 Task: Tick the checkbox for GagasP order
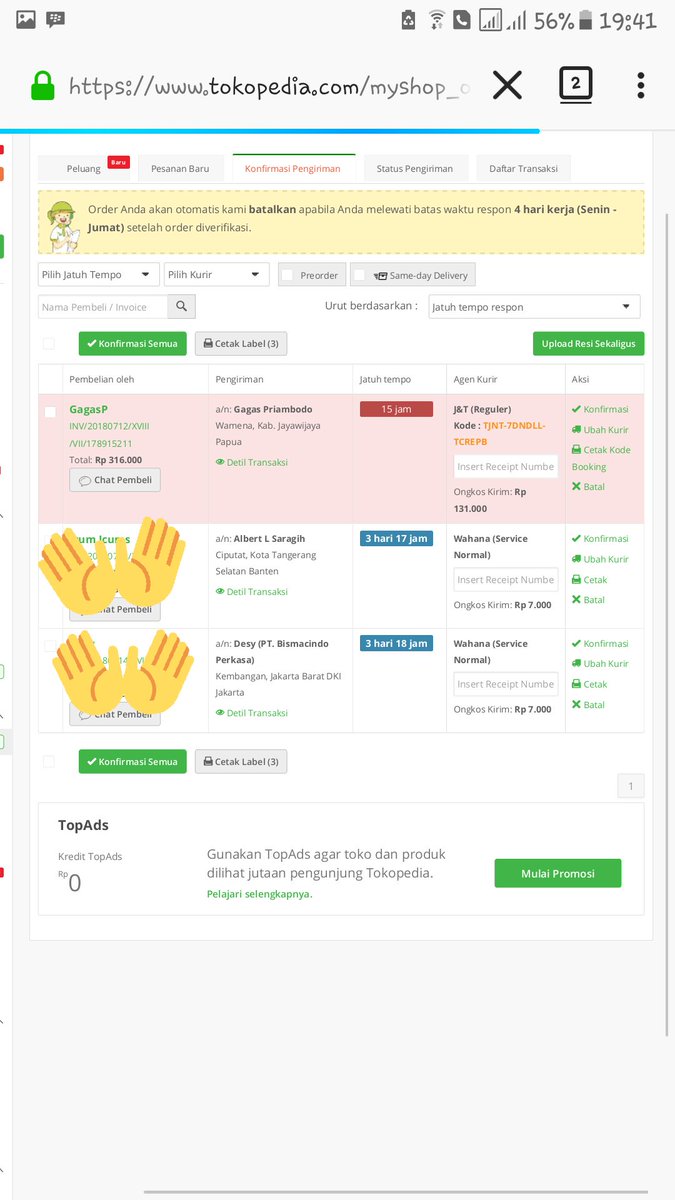51,412
